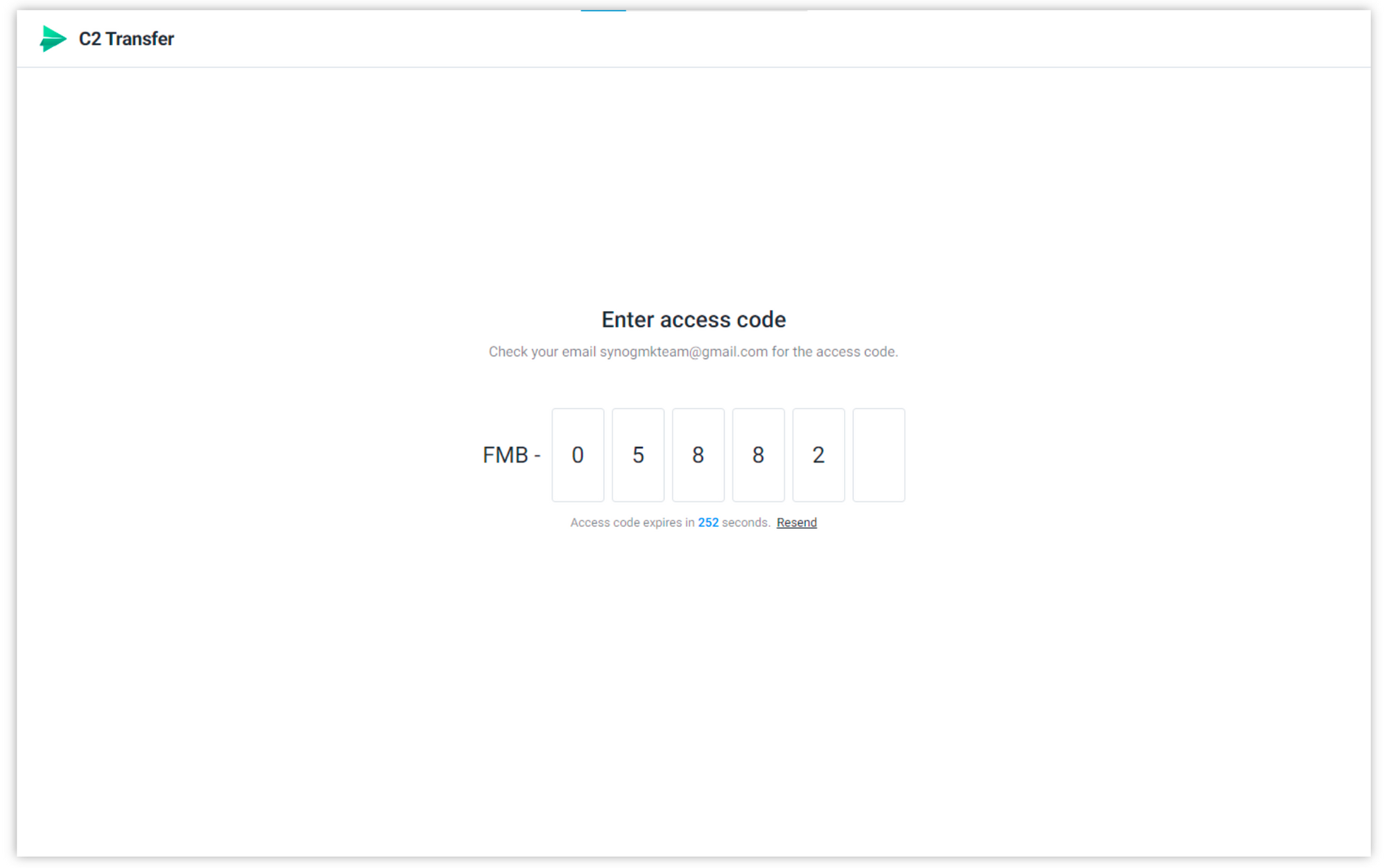This screenshot has height=868, width=1387.
Task: Click the 252 seconds countdown value
Action: point(708,523)
